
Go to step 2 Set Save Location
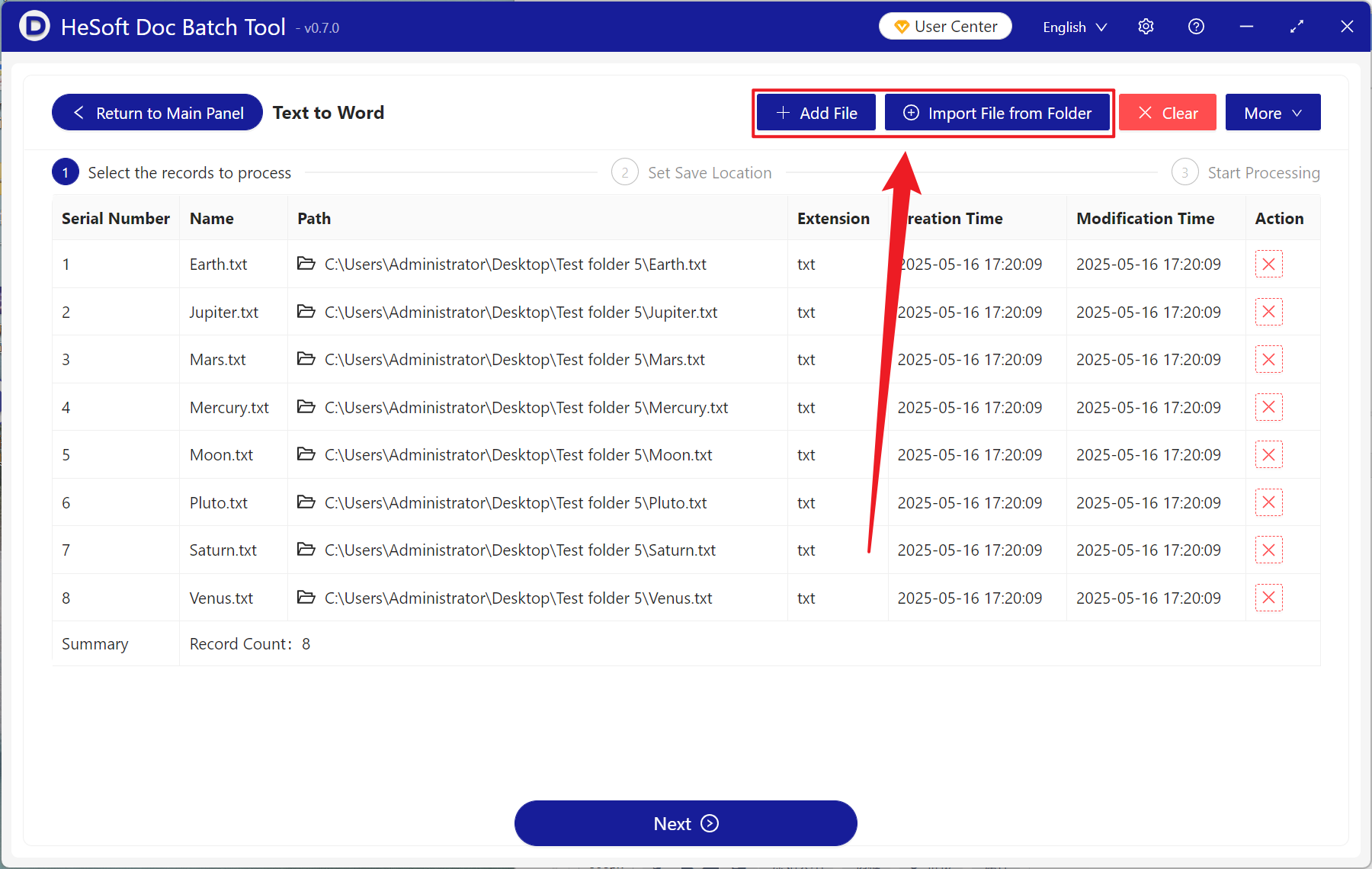tap(692, 173)
